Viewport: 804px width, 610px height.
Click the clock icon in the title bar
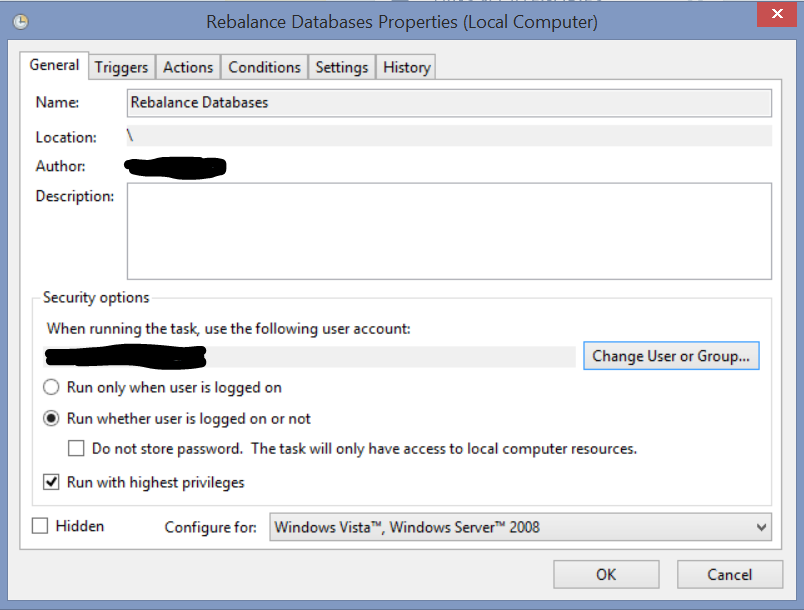click(20, 21)
